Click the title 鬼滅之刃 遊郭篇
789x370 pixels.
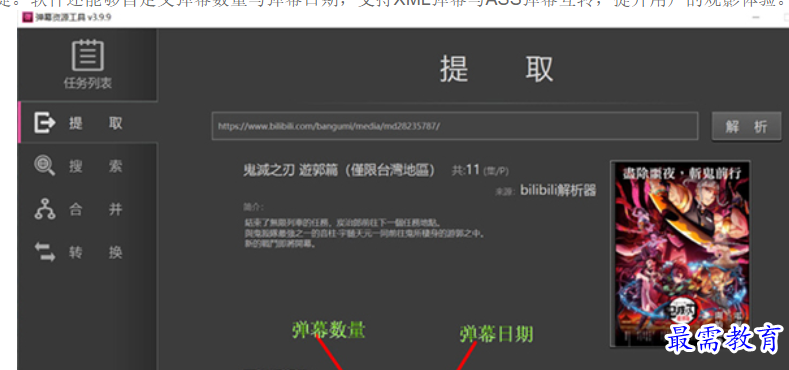coord(339,170)
